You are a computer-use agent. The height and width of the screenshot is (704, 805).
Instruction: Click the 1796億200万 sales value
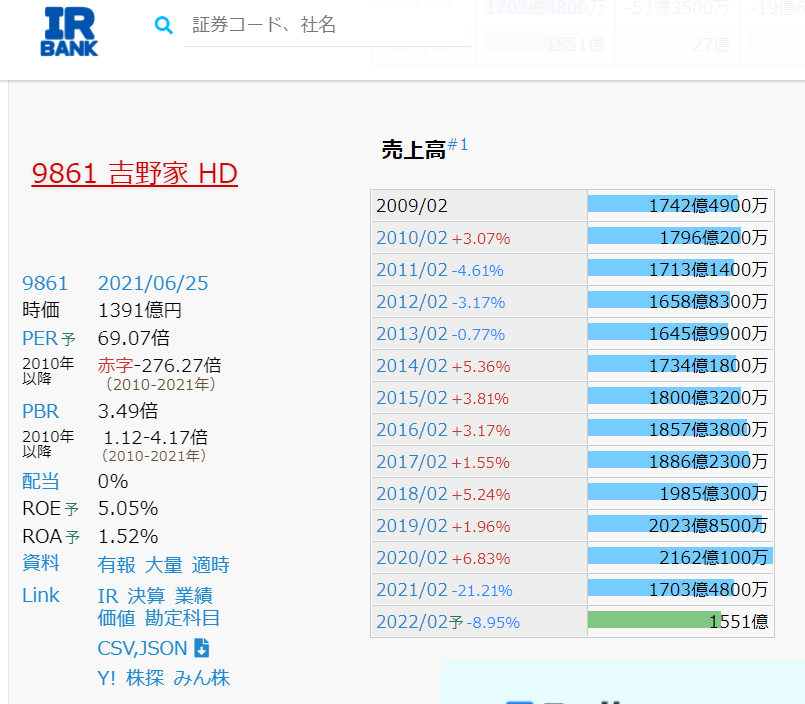(x=713, y=237)
